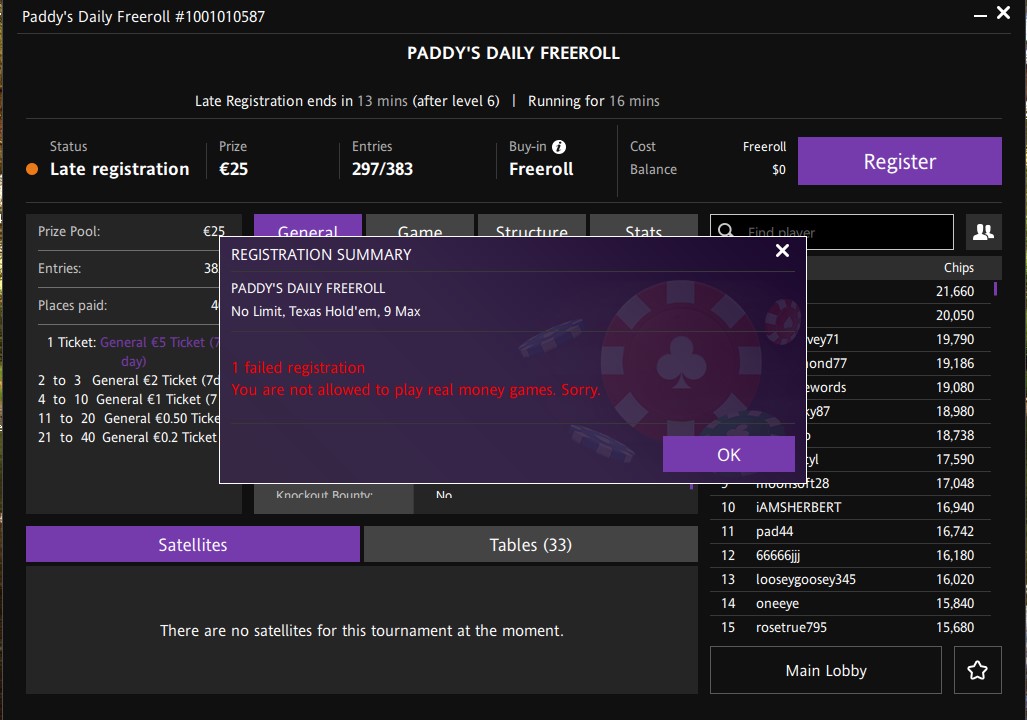The image size is (1027, 720).
Task: Select player iAMSHERBERT in the list
Action: click(x=850, y=507)
